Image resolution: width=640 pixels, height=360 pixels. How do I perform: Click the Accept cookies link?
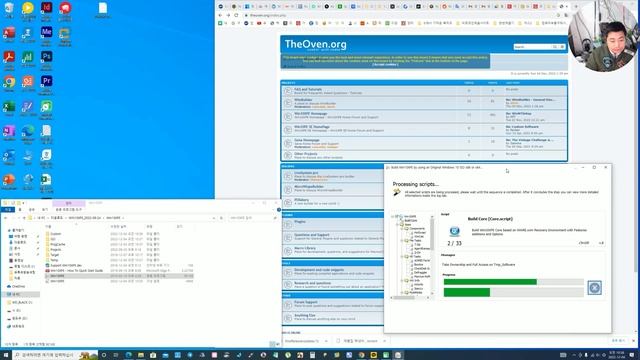pyautogui.click(x=385, y=64)
